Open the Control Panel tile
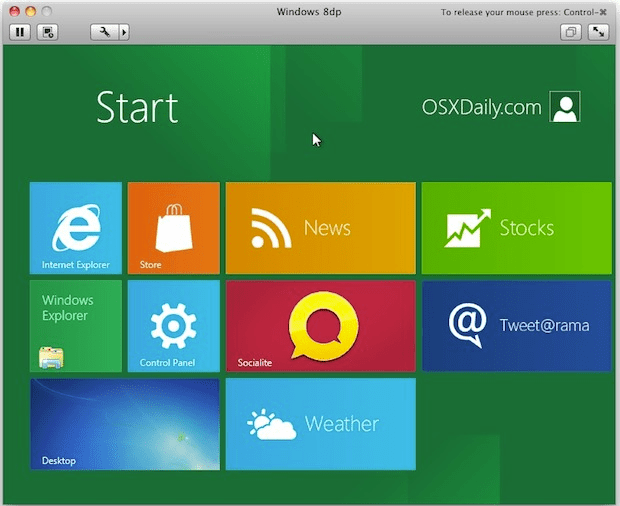 (174, 326)
